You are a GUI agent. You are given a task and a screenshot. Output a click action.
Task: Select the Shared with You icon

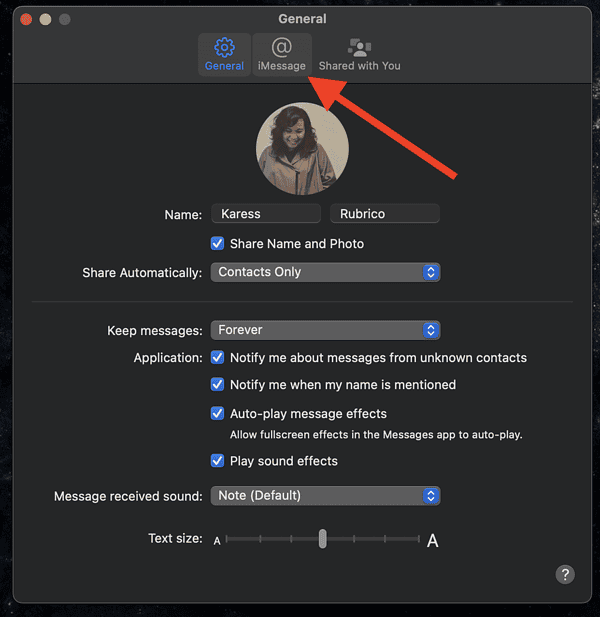[359, 48]
